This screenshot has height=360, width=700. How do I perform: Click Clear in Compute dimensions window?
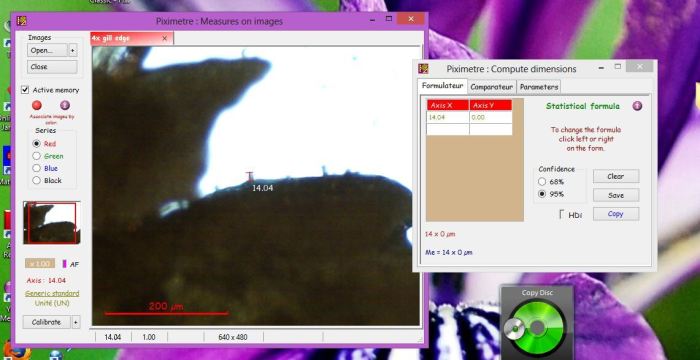point(616,176)
